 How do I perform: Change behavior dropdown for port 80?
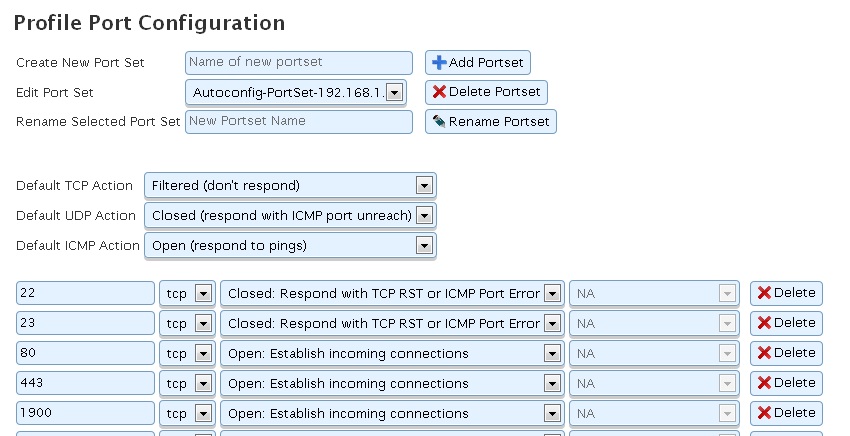click(390, 353)
